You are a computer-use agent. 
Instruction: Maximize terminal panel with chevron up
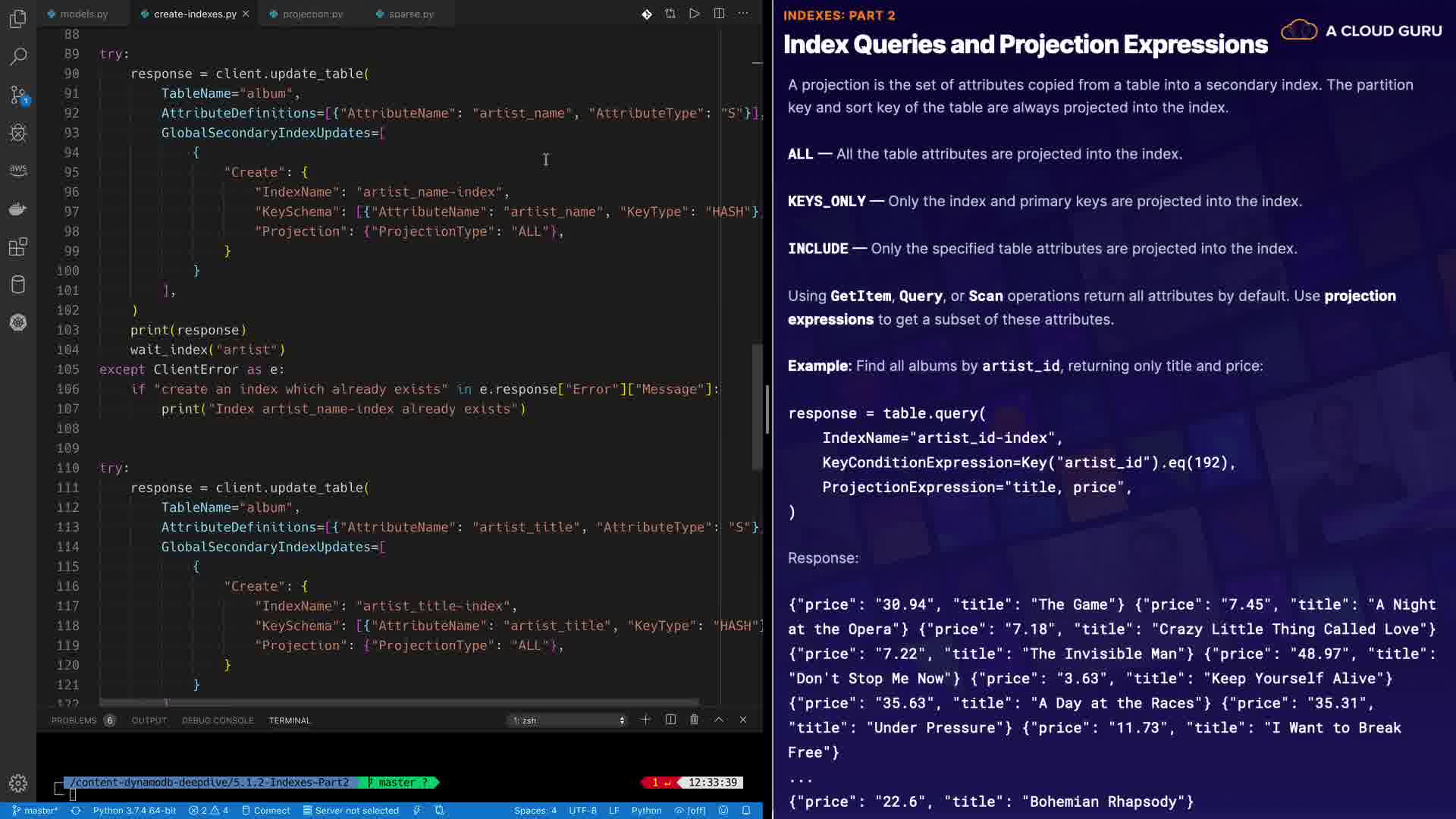click(x=718, y=720)
